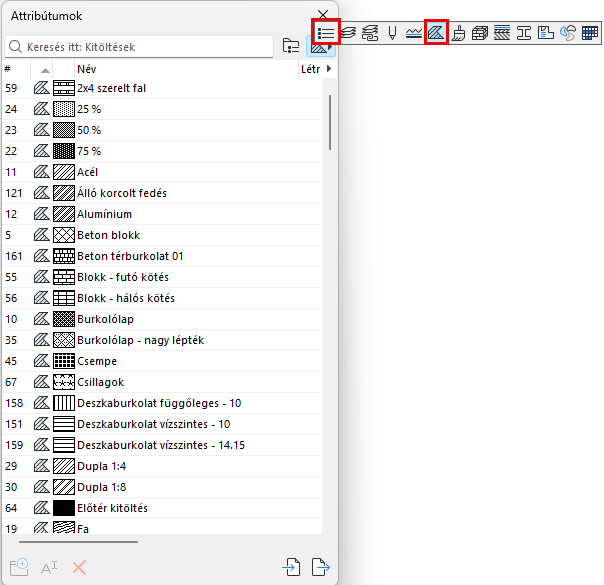The image size is (604, 585).
Task: Click the black Előtér kitöltés swatch
Action: pos(64,508)
